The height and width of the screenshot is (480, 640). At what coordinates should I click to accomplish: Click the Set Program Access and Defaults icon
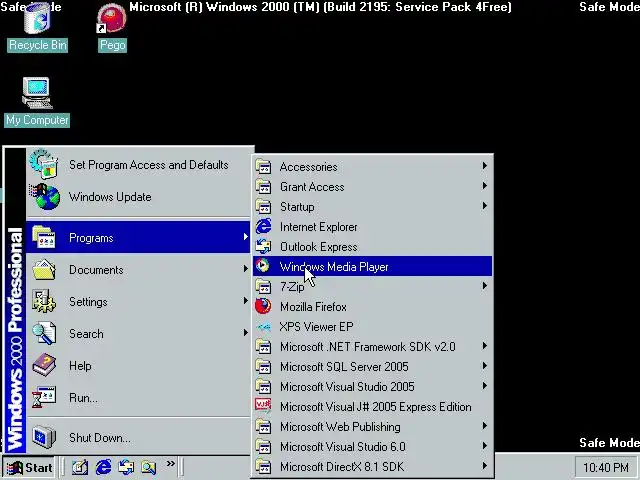point(44,164)
